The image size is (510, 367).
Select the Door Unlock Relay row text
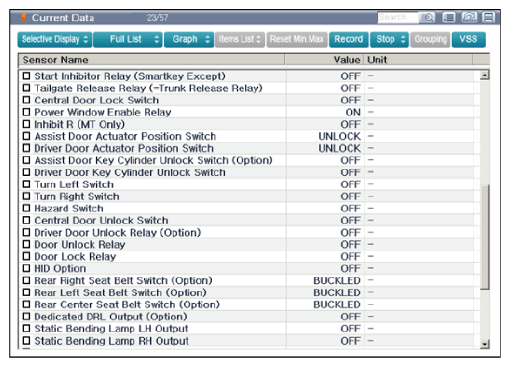click(x=80, y=244)
